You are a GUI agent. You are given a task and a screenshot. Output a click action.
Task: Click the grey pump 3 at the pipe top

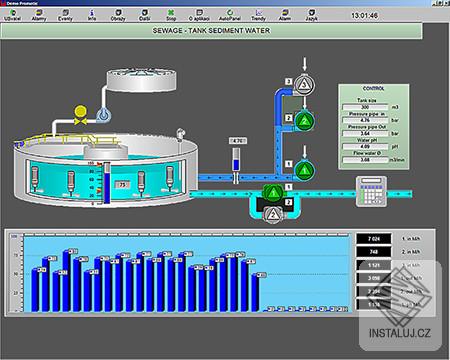[x=304, y=84]
